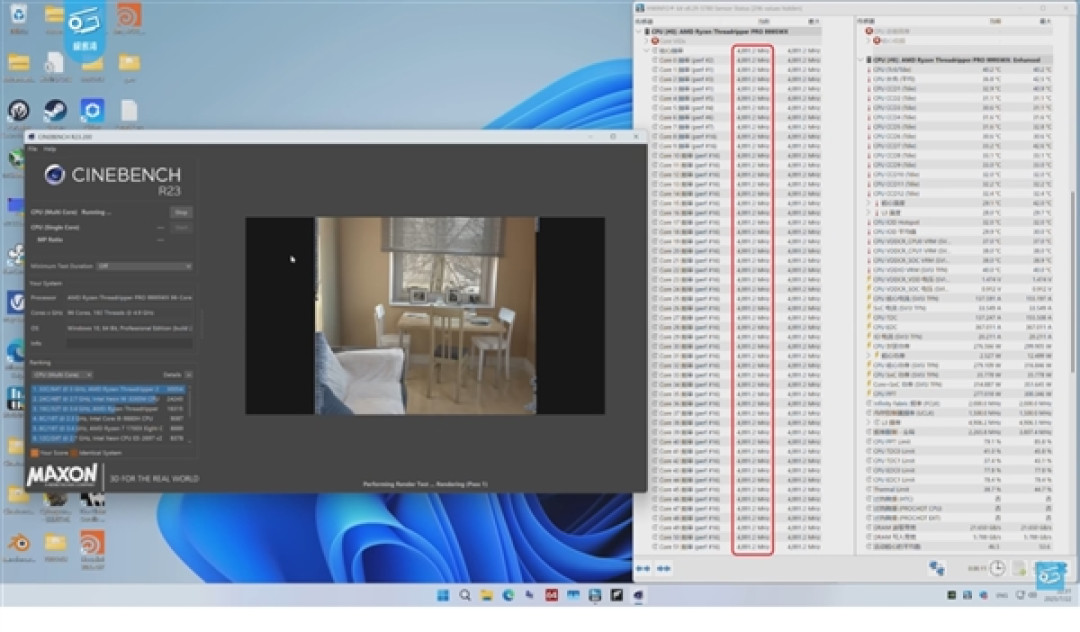Click the HWiNFO network computers icon
This screenshot has height=632, width=1080.
point(937,568)
